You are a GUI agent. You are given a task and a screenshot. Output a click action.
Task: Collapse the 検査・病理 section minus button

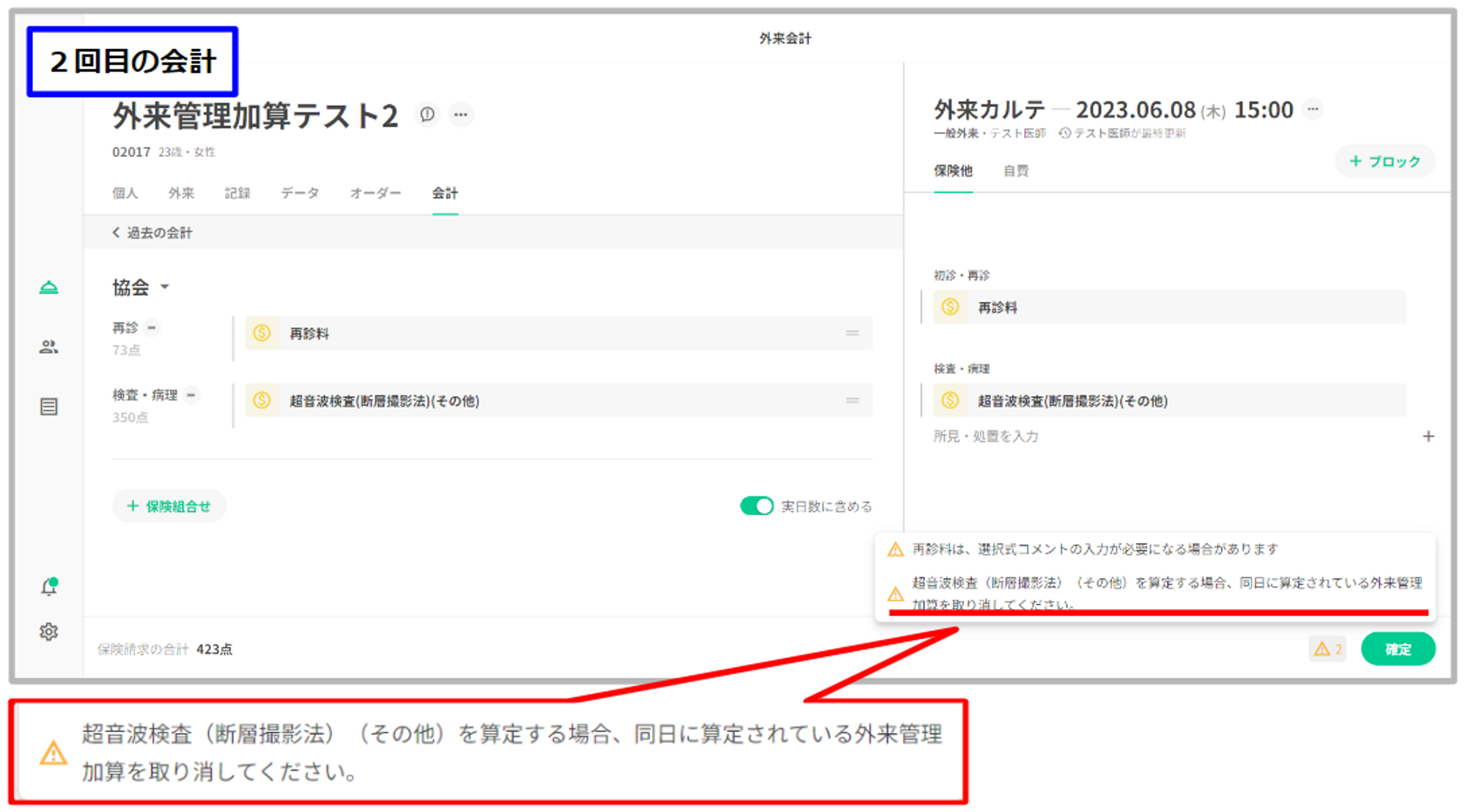click(191, 395)
